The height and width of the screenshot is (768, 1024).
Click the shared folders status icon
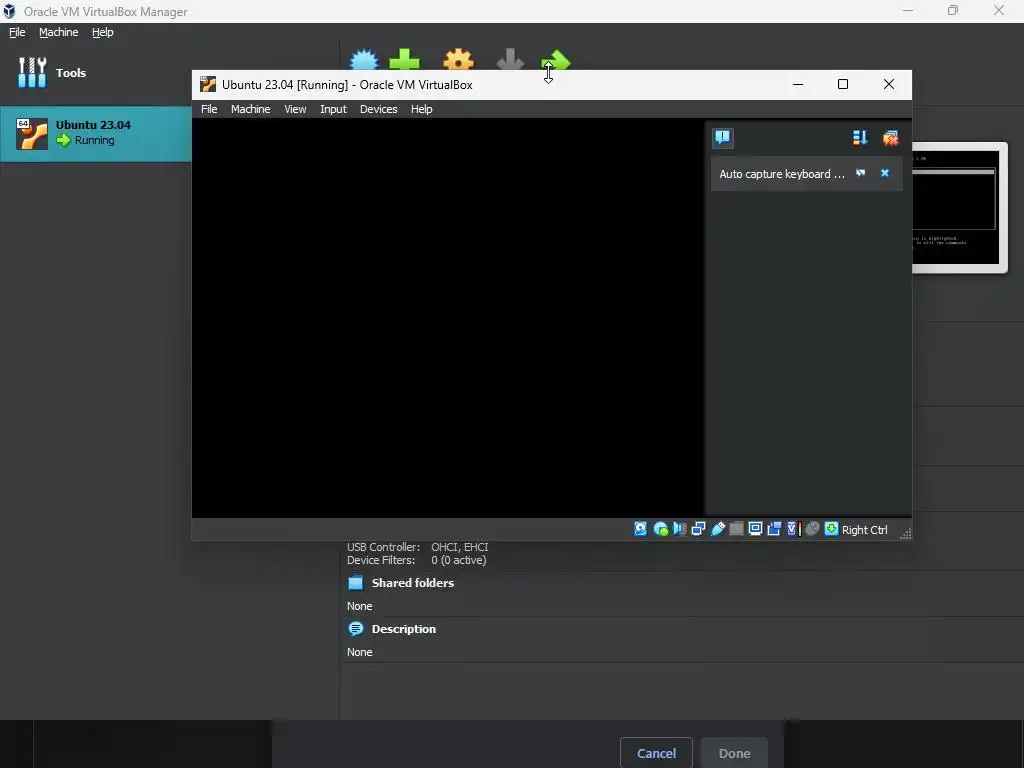(x=736, y=529)
